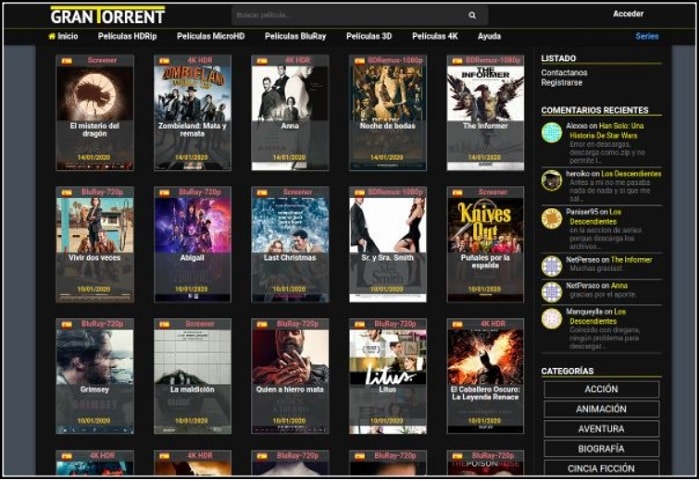This screenshot has width=700, height=481.
Task: Click the search movie input field
Action: pos(360,15)
